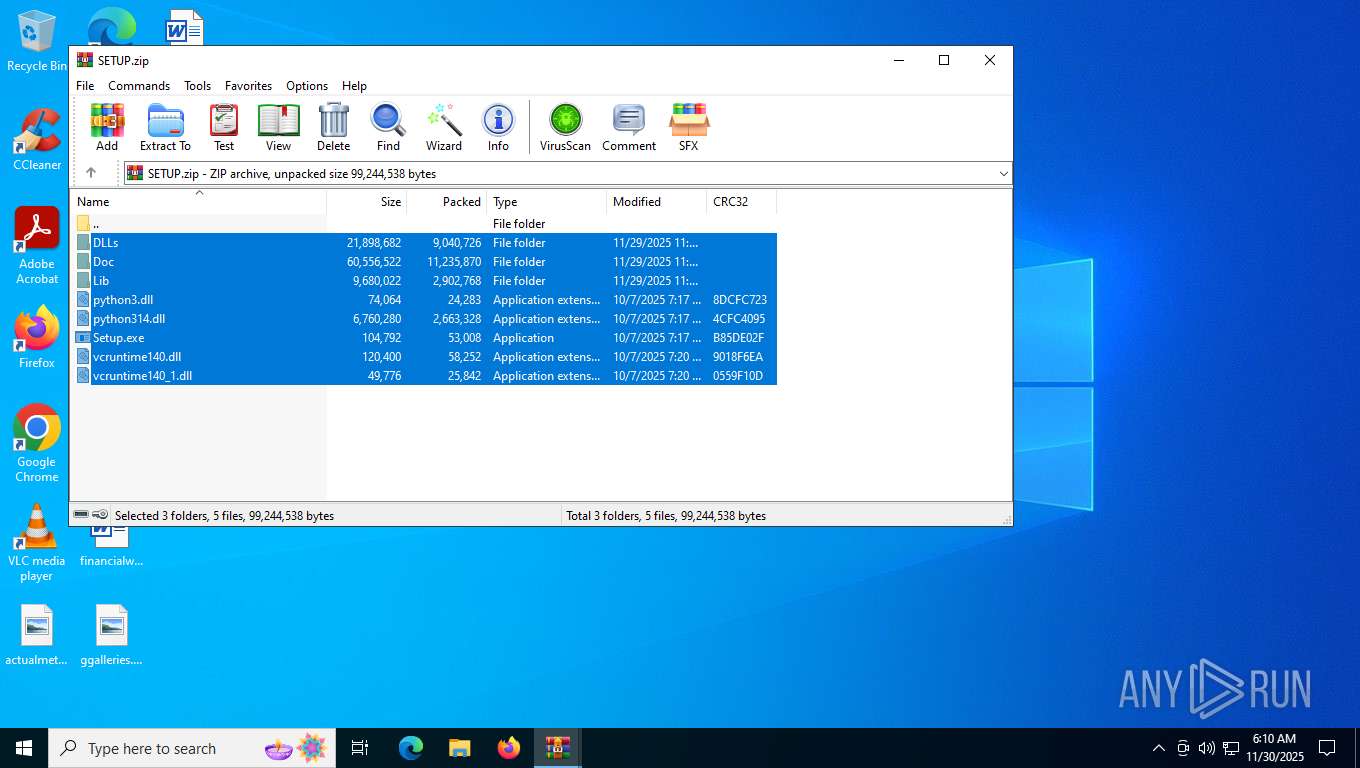Open the Comment tool
The height and width of the screenshot is (768, 1360).
coord(629,127)
